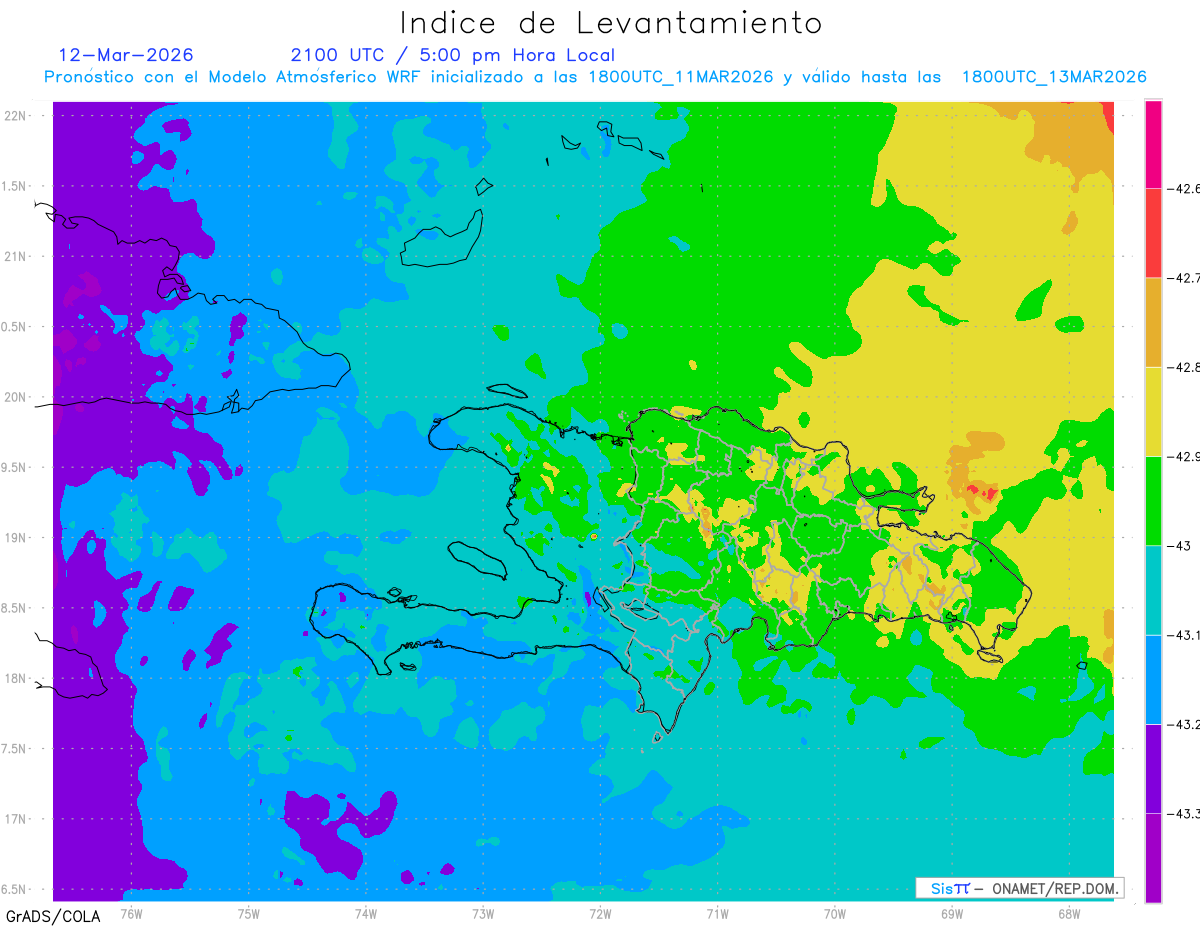Image resolution: width=1200 pixels, height=927 pixels.
Task: Pick the teal legend swatch between -43 and -43.1
Action: click(1153, 590)
